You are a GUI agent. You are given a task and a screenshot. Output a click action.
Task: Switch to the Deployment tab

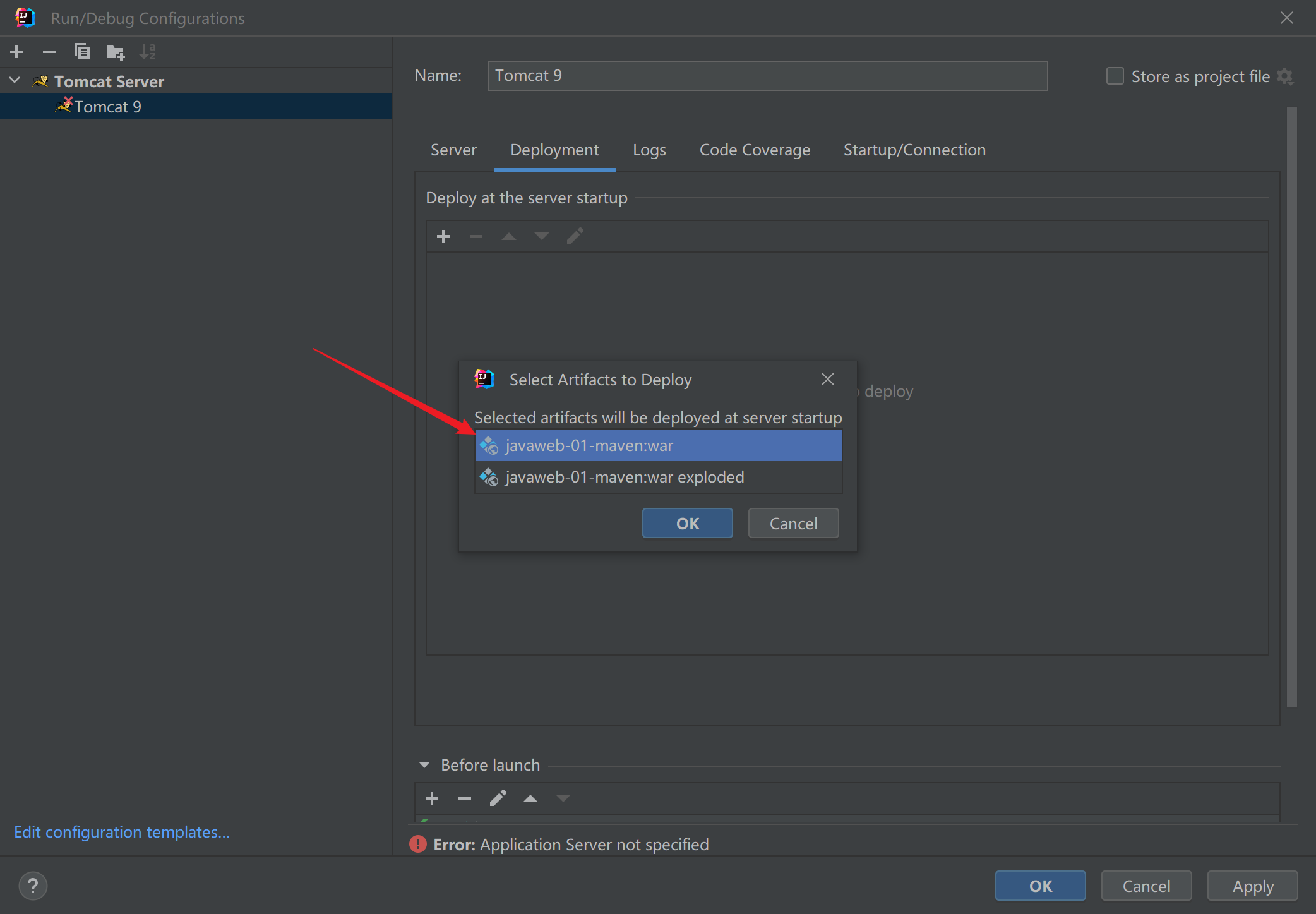(554, 150)
